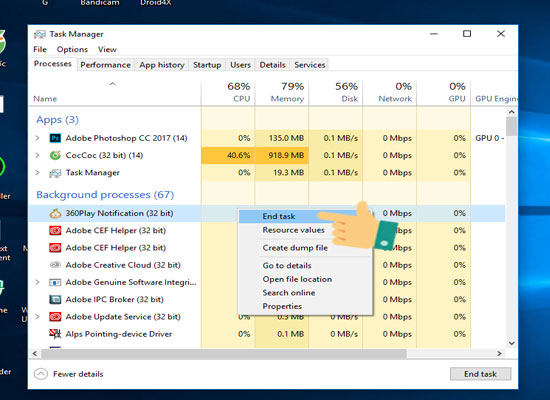Click the Alps Pointing-device Driver icon
Viewport: 550px width, 400px height.
pyautogui.click(x=55, y=334)
